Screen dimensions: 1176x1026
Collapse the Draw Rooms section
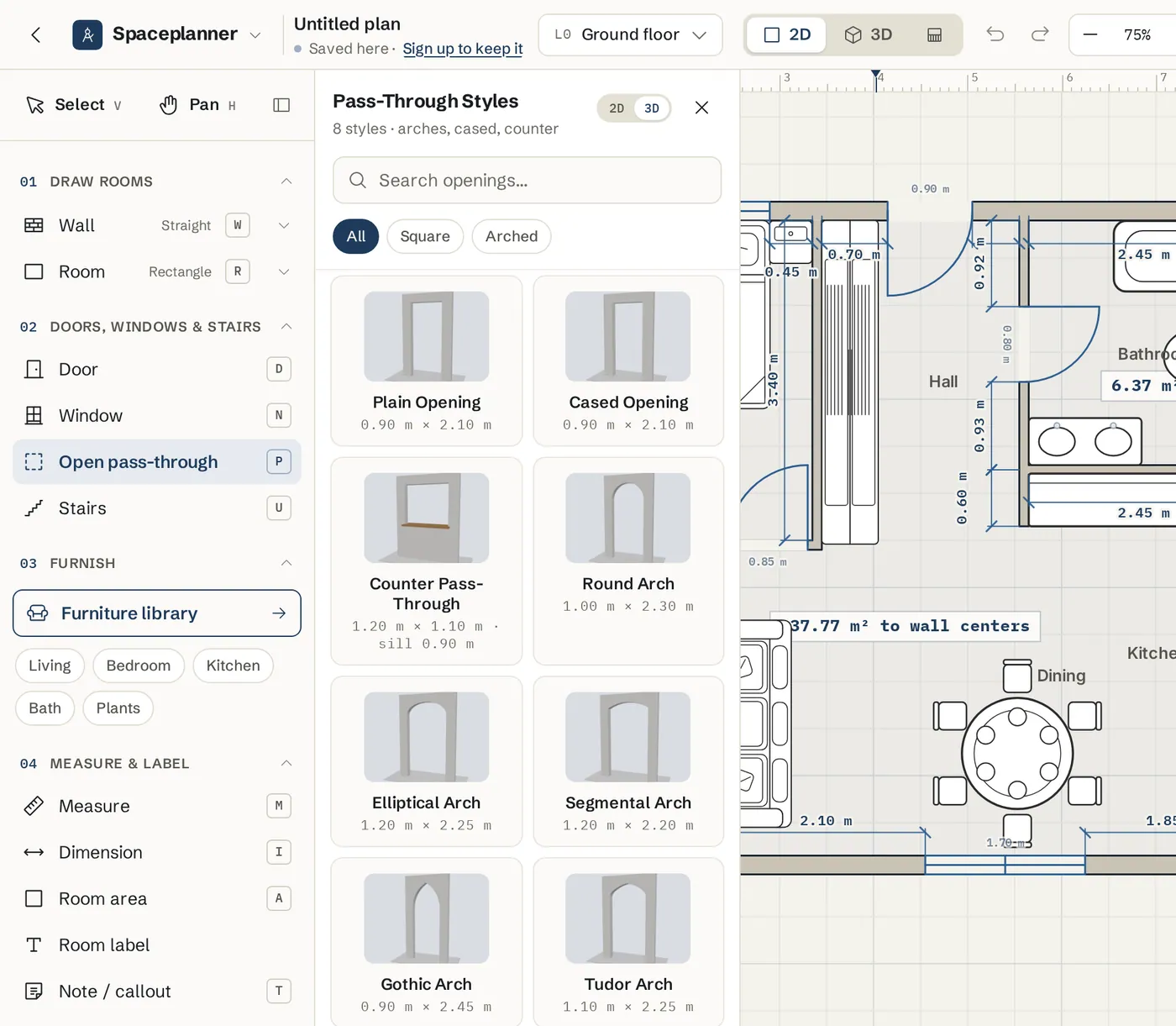pos(286,182)
